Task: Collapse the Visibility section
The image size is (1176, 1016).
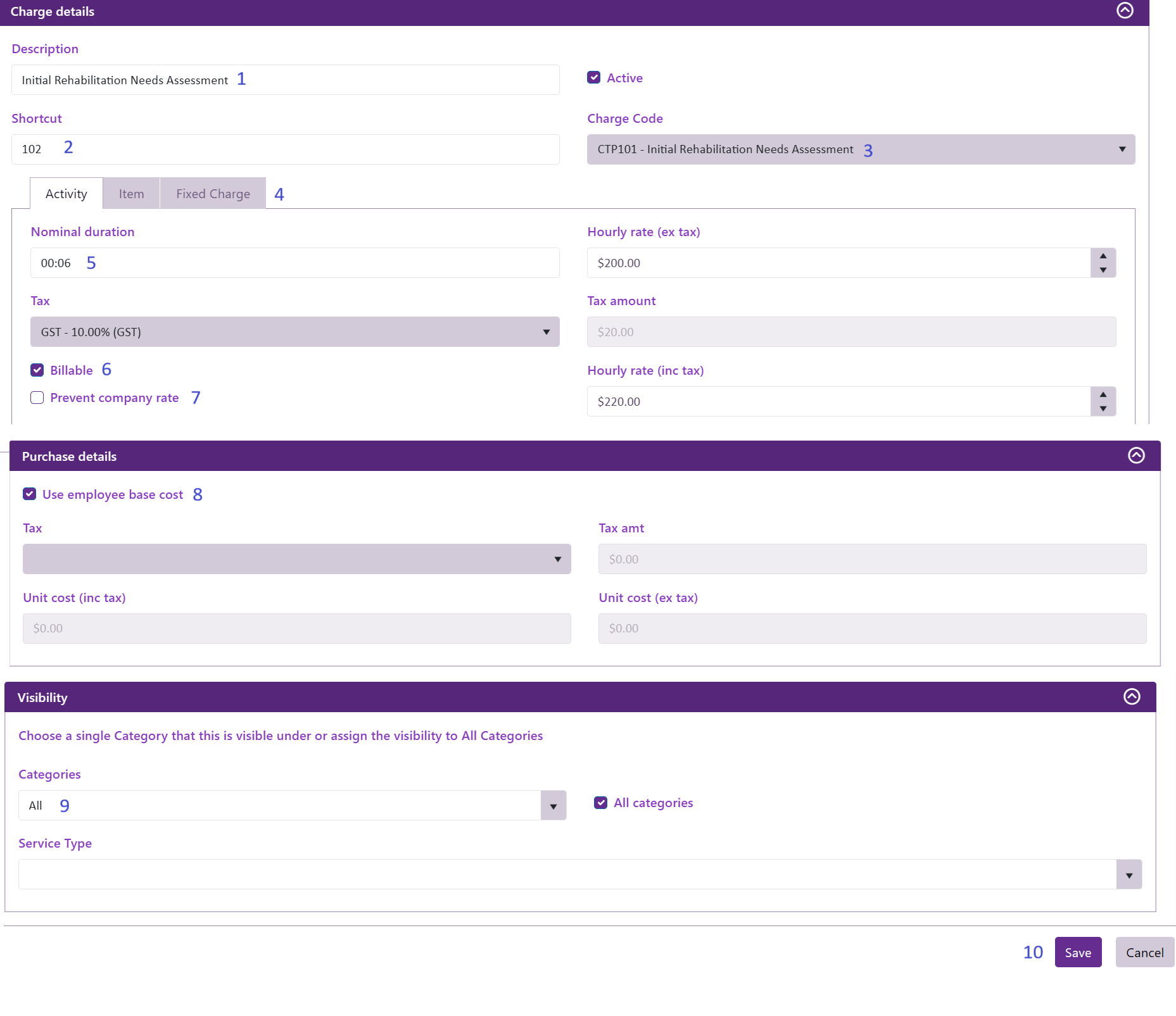Action: (1132, 697)
